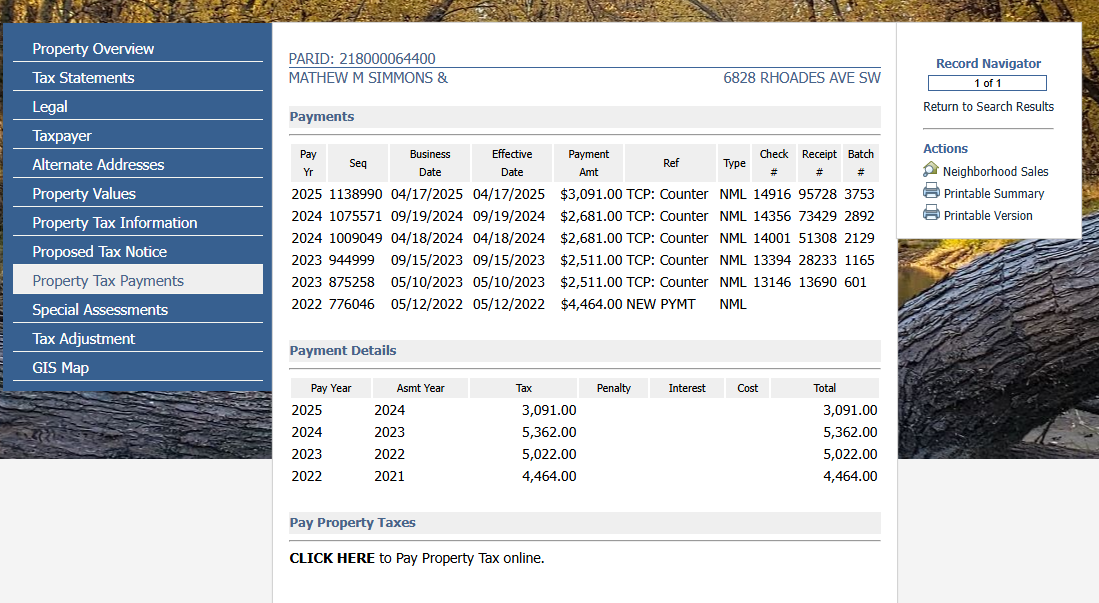1099x603 pixels.
Task: Click the Printable Summary link text
Action: point(993,194)
